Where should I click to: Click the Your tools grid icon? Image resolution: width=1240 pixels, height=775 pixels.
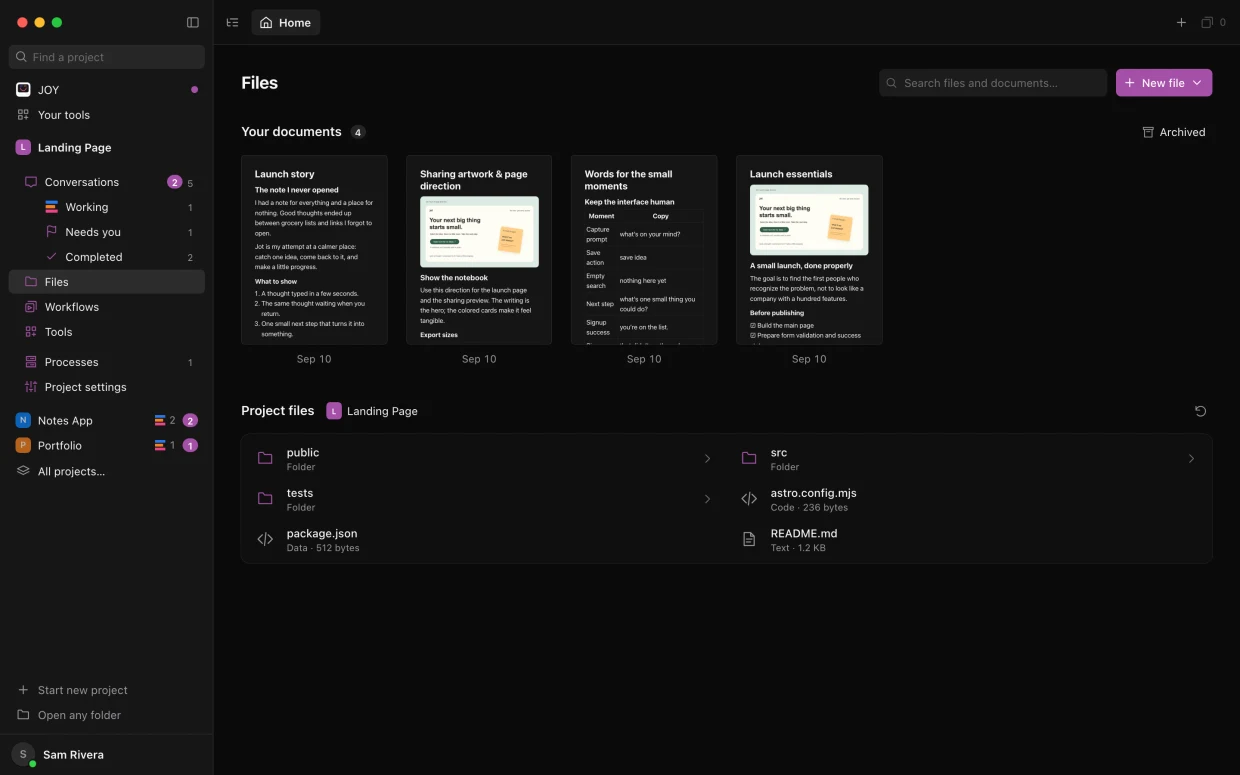(x=23, y=115)
